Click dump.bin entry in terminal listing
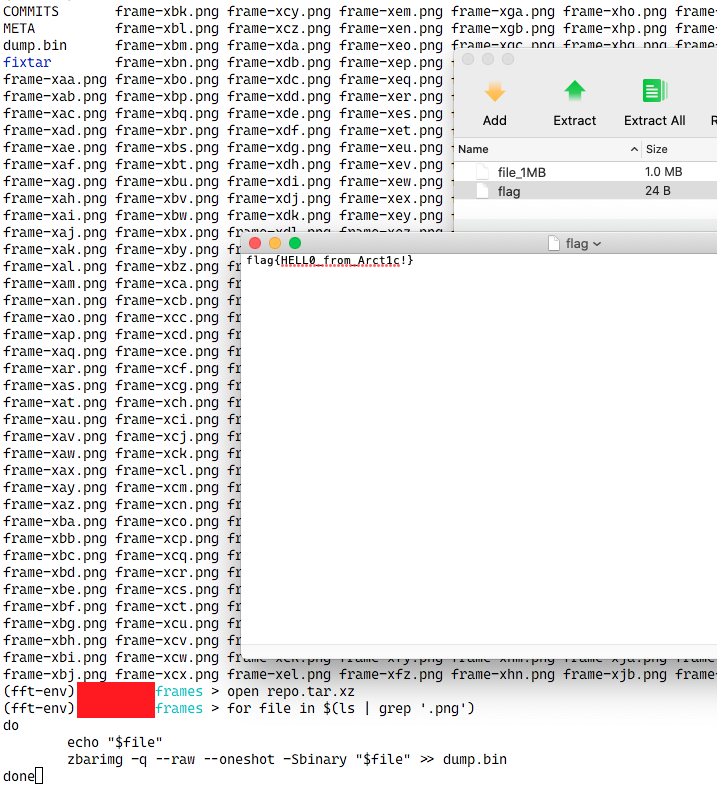Viewport: 717px width, 790px height. pyautogui.click(x=35, y=45)
